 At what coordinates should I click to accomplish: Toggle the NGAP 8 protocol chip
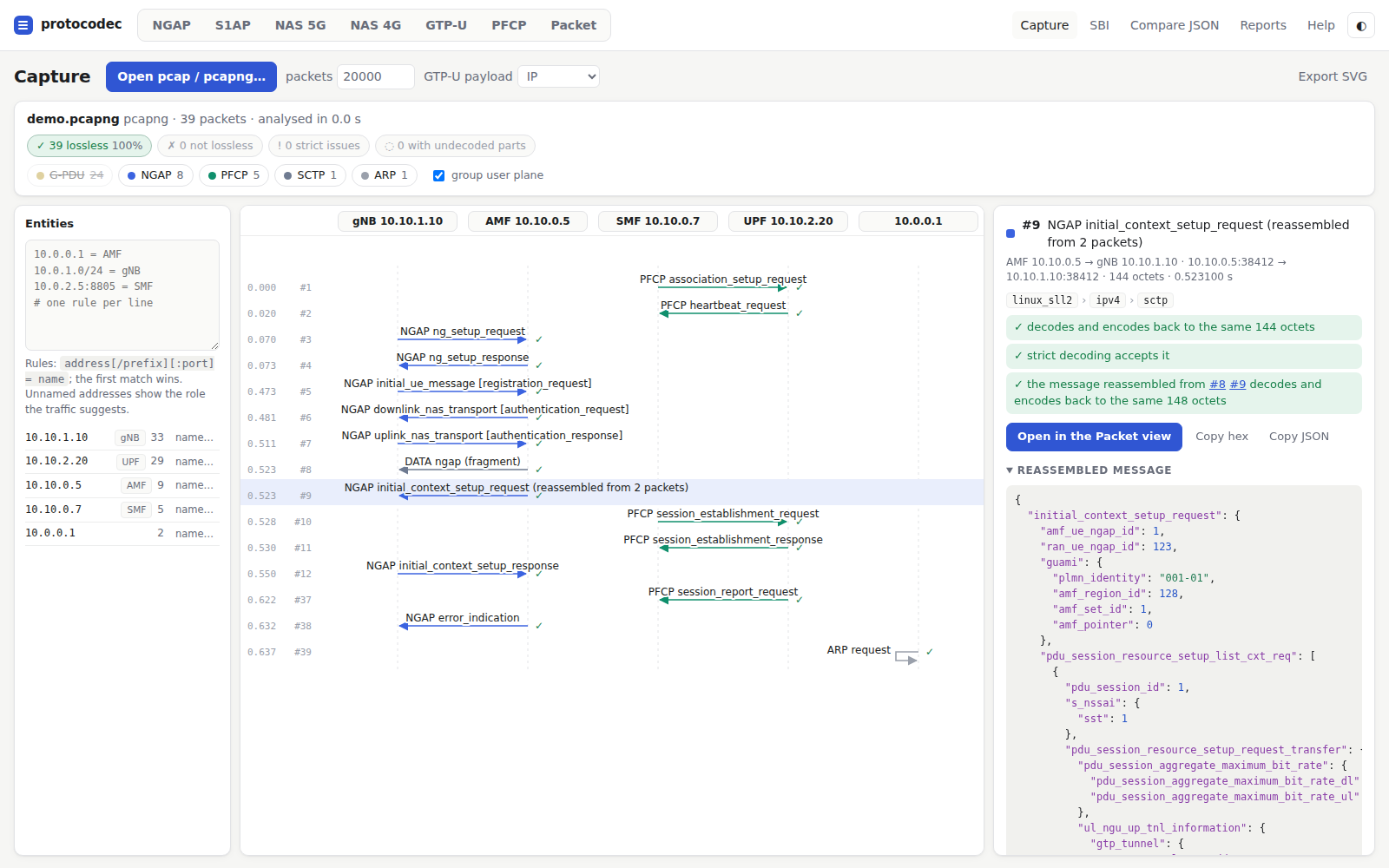(155, 175)
